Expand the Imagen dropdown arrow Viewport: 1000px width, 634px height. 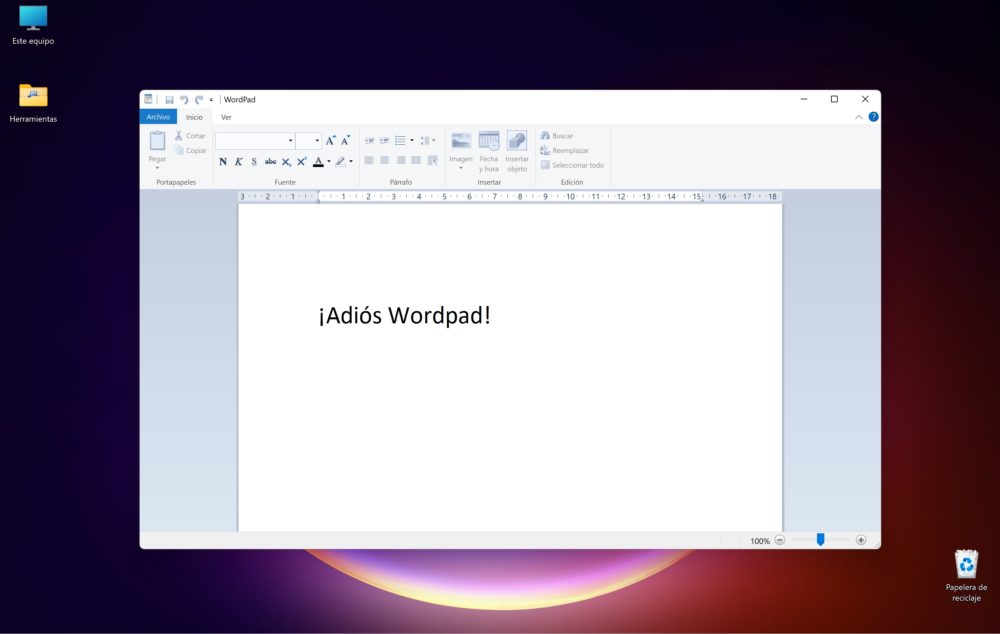pyautogui.click(x=460, y=168)
